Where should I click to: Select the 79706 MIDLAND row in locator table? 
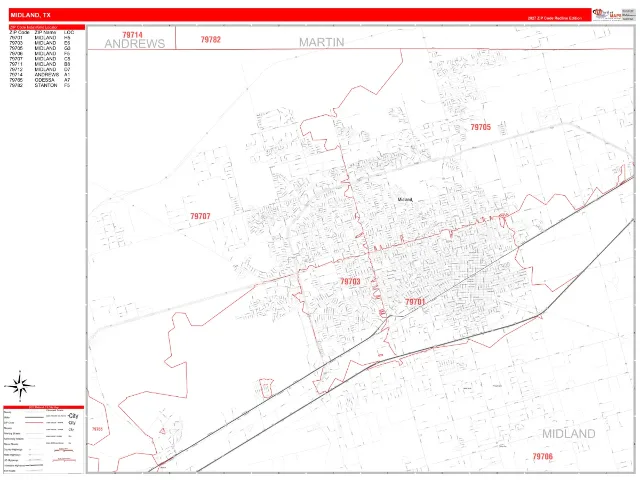click(x=40, y=53)
